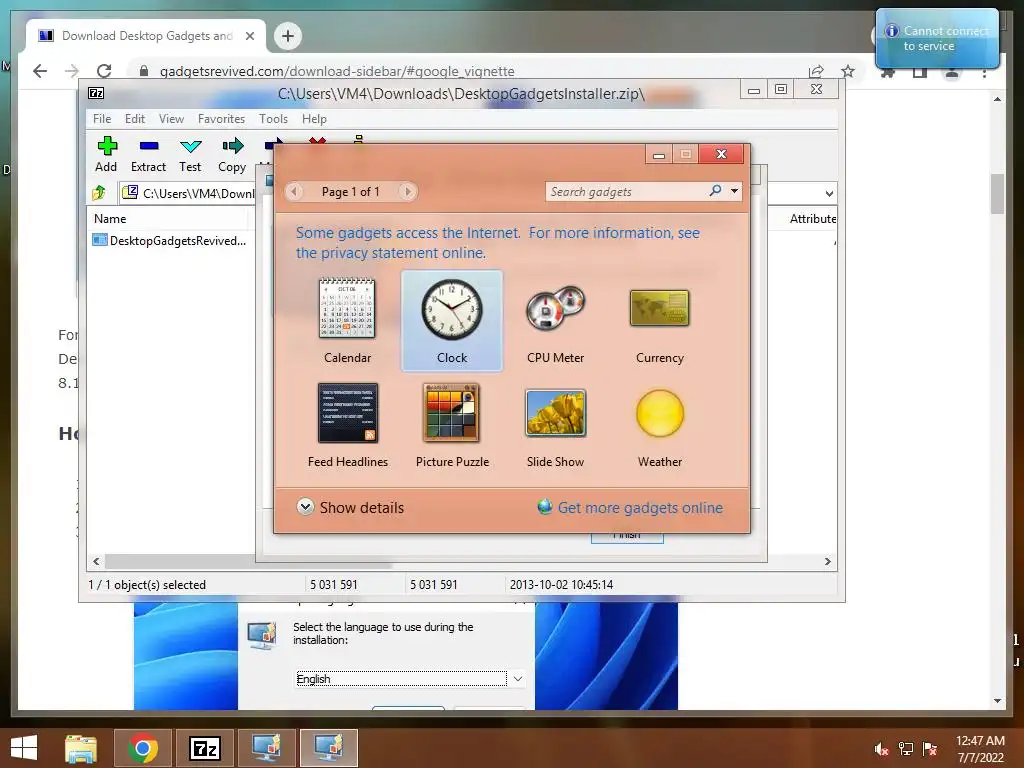Click Chrome page scrollbar down arrow
1024x768 pixels.
click(x=997, y=701)
